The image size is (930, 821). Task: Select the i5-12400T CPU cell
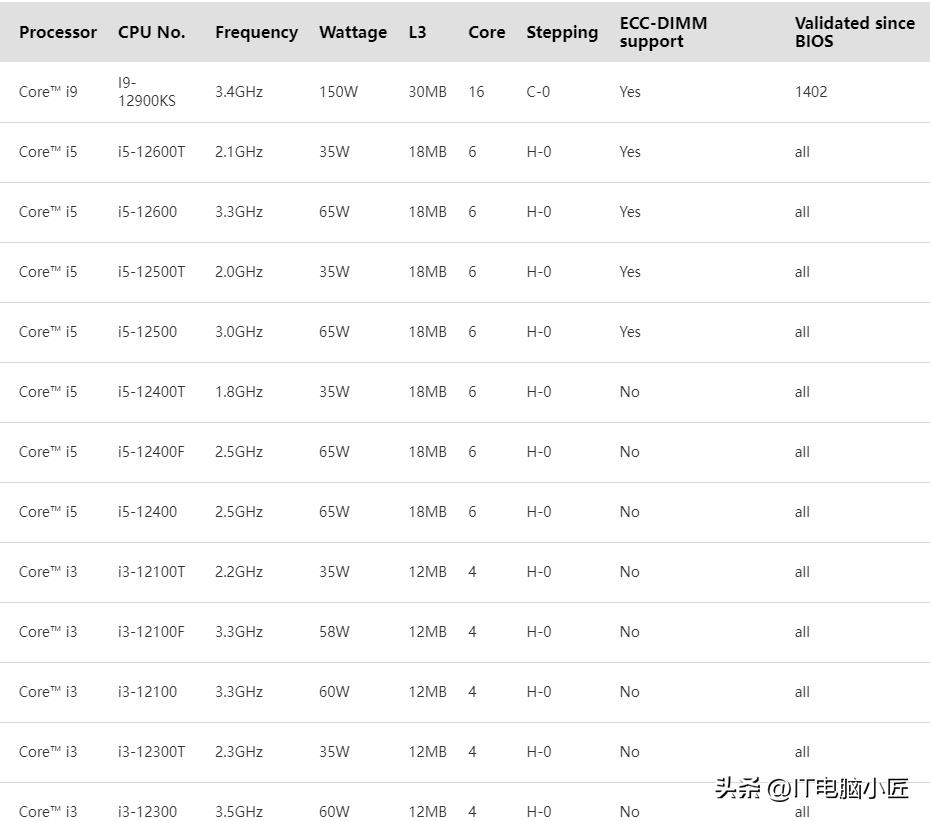click(151, 392)
